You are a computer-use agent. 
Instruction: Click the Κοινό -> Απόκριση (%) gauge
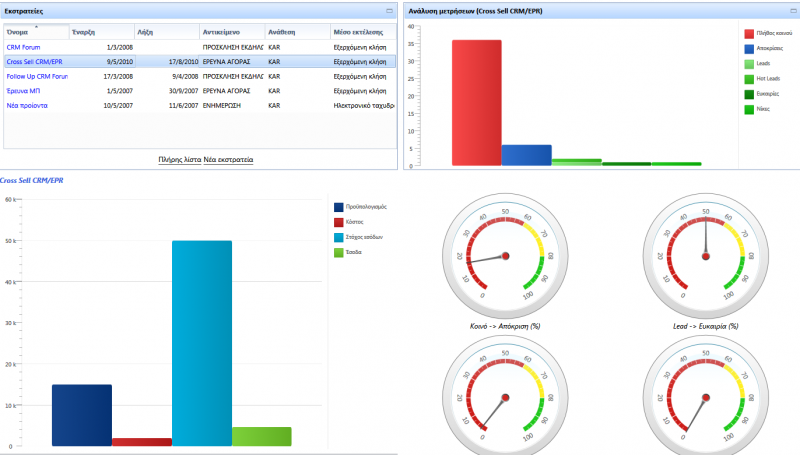[x=505, y=256]
